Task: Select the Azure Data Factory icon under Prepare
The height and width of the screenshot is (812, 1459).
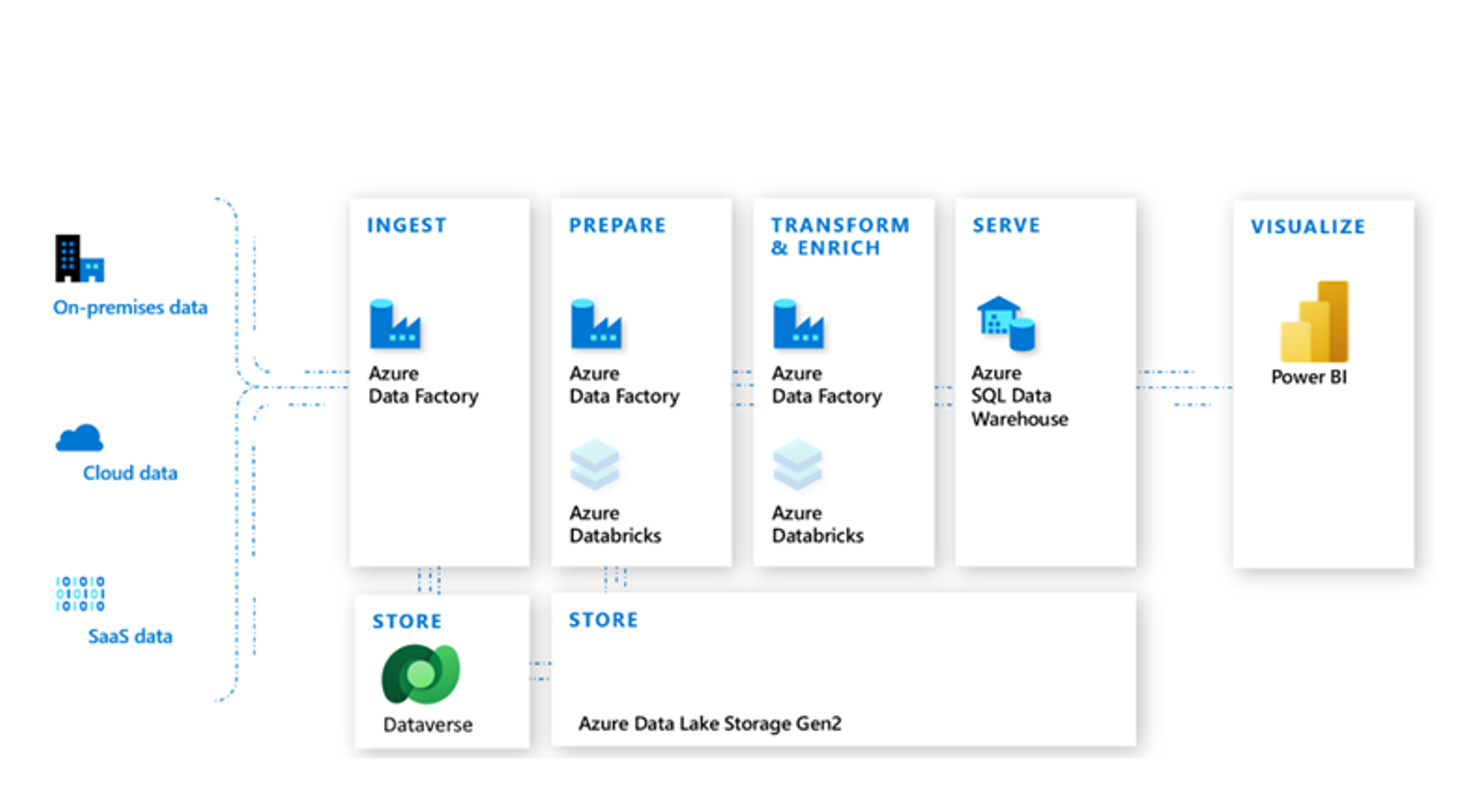Action: tap(596, 323)
